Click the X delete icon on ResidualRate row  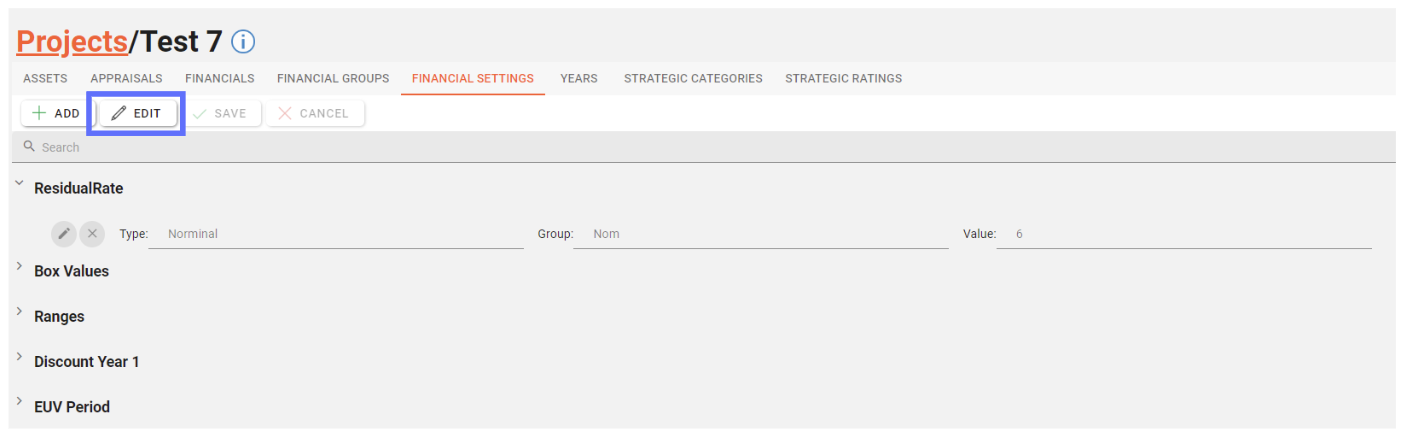coord(92,234)
